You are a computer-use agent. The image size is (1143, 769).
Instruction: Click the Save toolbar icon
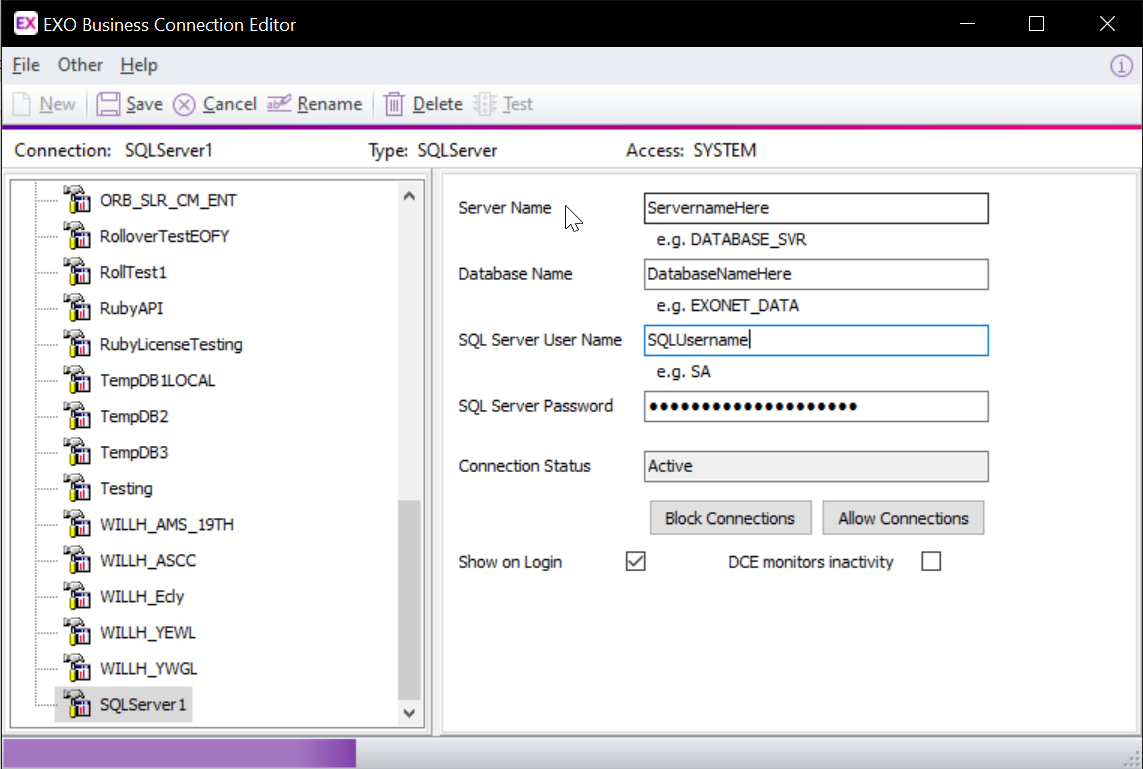[x=109, y=104]
